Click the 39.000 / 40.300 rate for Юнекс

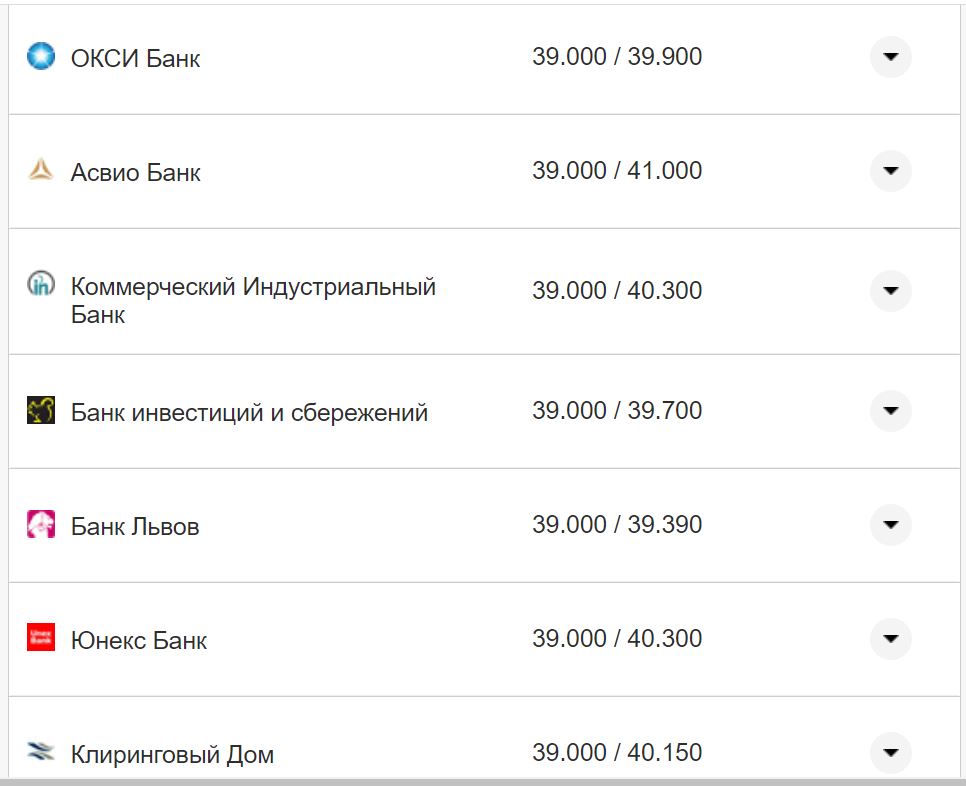tap(618, 638)
